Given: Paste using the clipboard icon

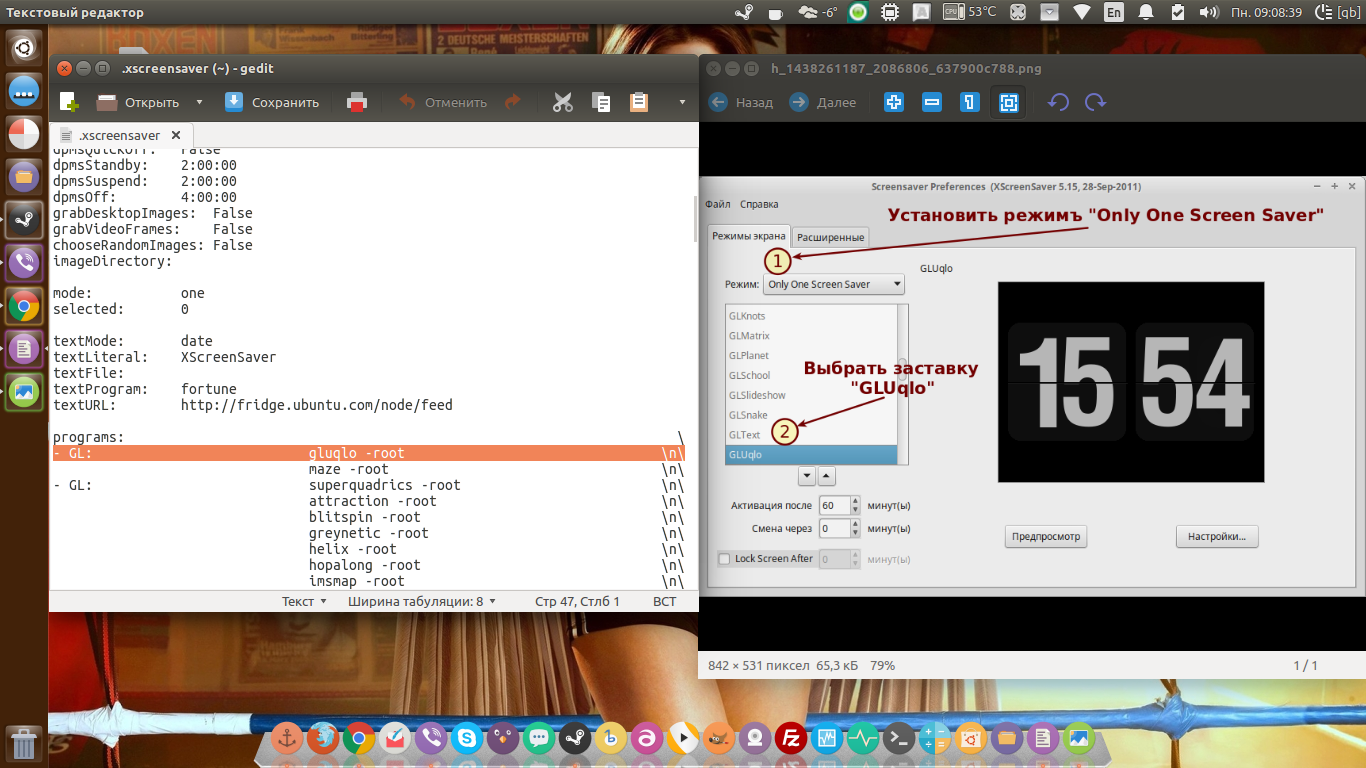Looking at the screenshot, I should pyautogui.click(x=638, y=102).
